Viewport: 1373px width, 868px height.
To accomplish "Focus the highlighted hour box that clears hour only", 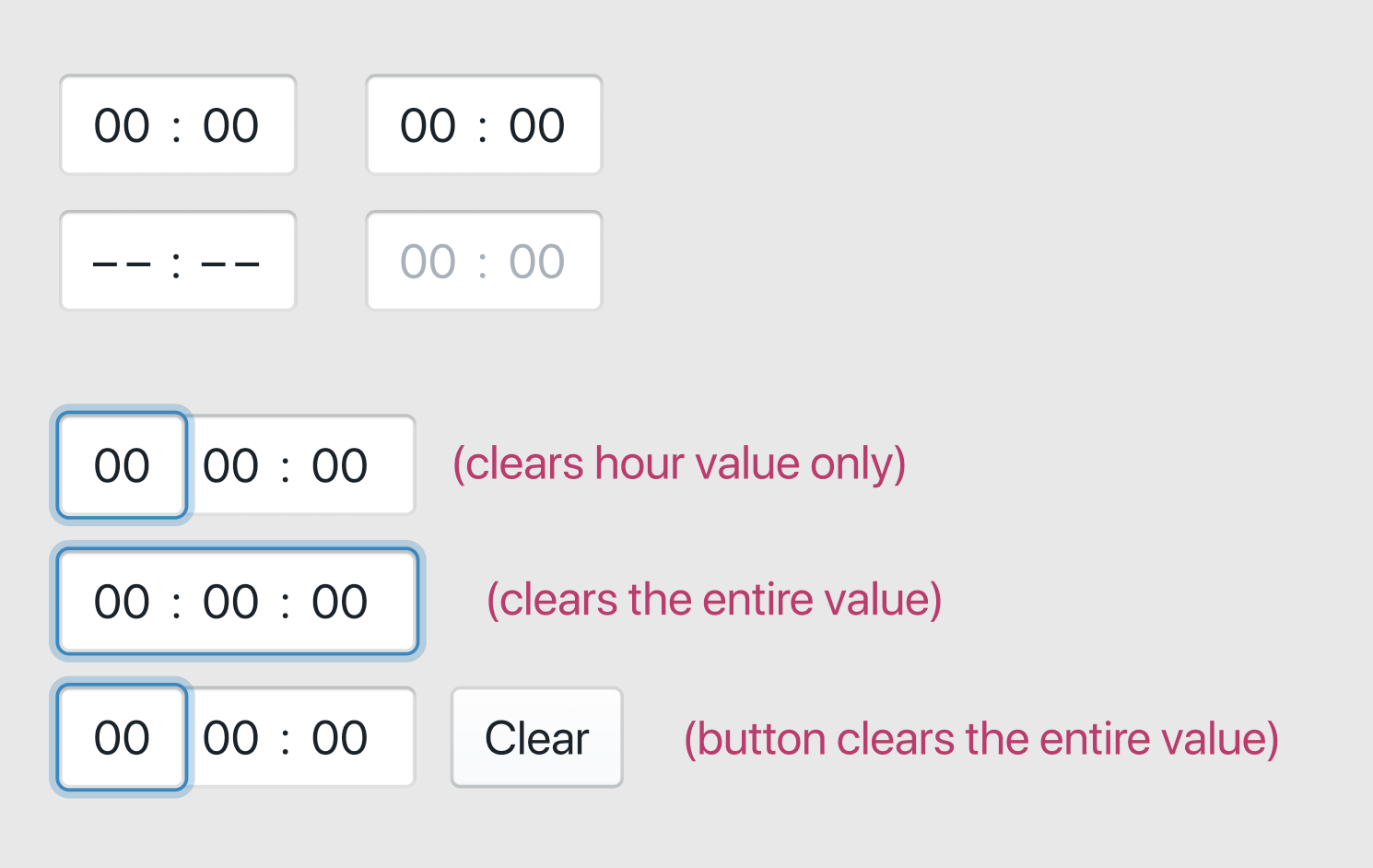I will point(121,465).
